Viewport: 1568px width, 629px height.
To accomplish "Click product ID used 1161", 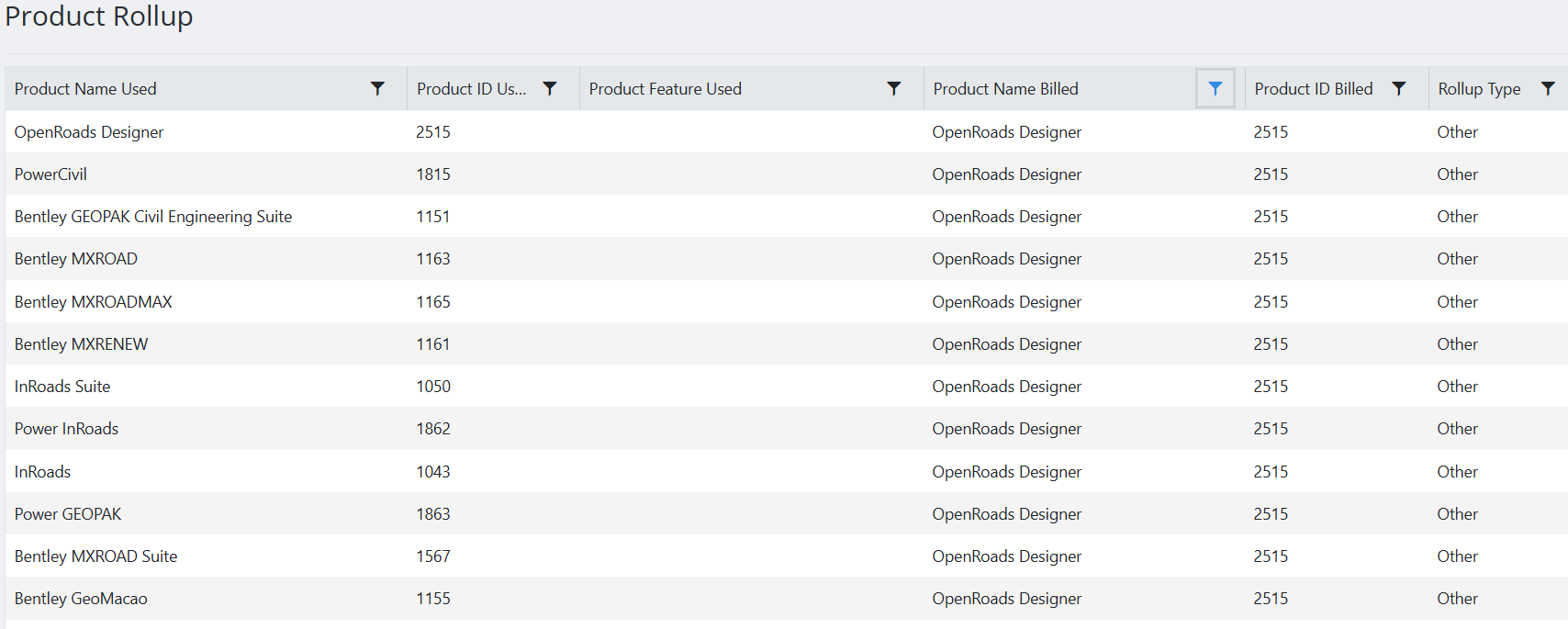I will pyautogui.click(x=433, y=344).
